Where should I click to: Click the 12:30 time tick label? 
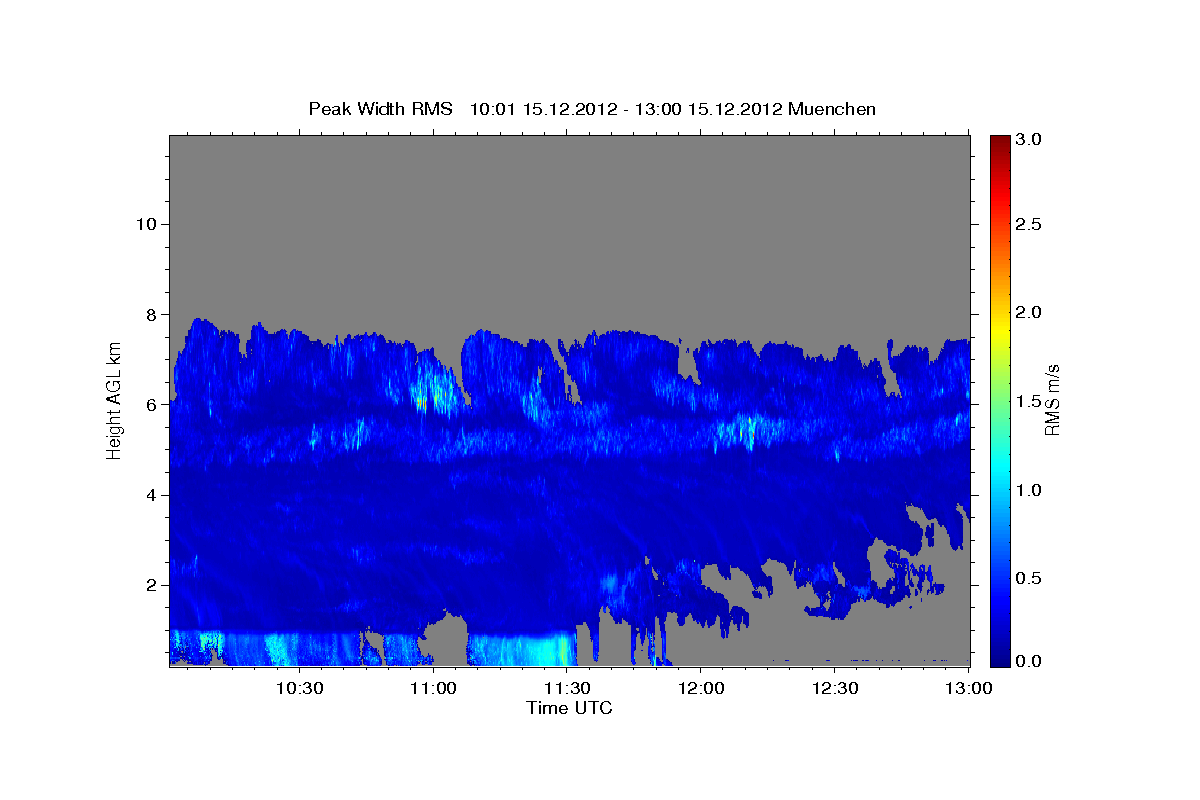click(x=835, y=688)
